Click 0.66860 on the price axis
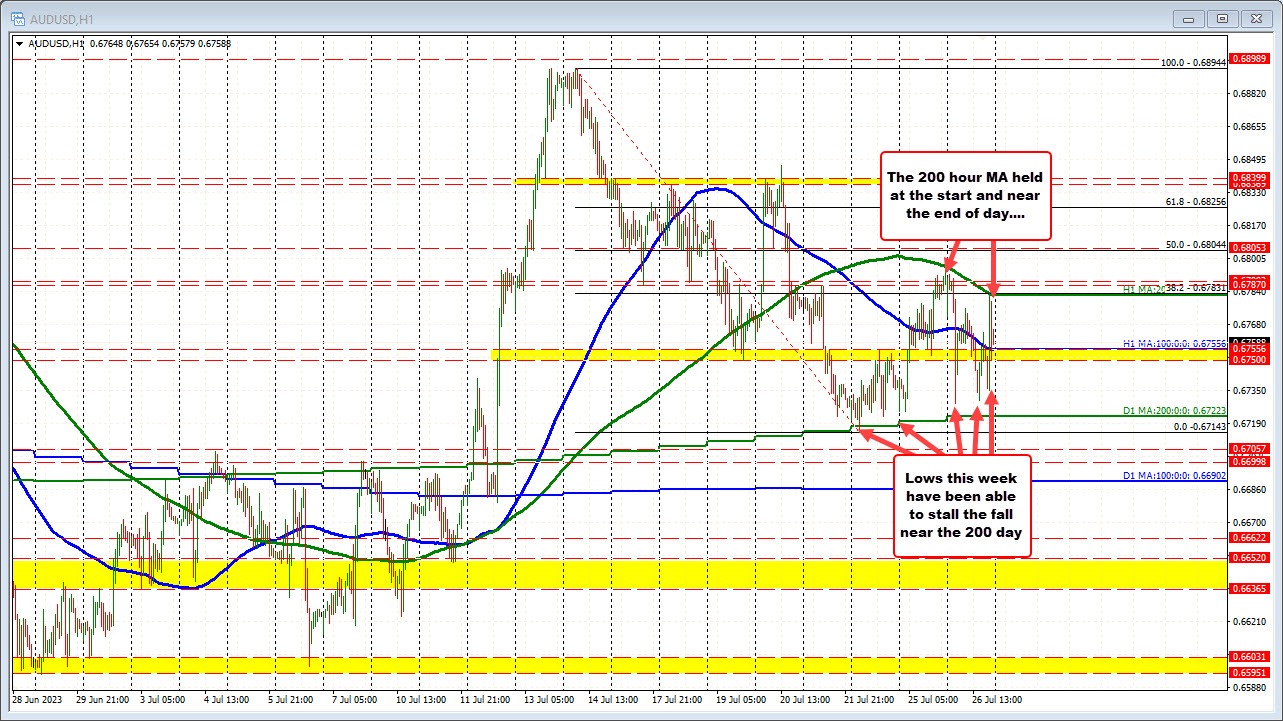This screenshot has width=1283, height=721. 1251,489
